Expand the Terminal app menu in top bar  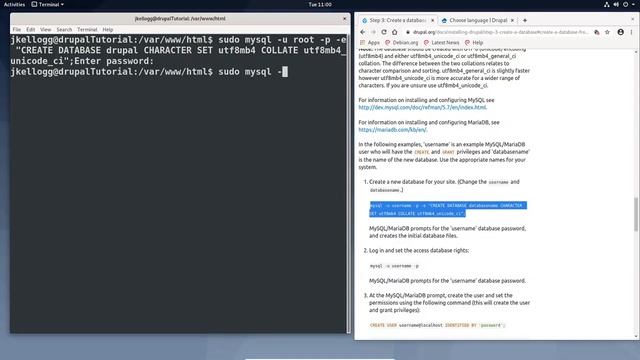coord(48,4)
